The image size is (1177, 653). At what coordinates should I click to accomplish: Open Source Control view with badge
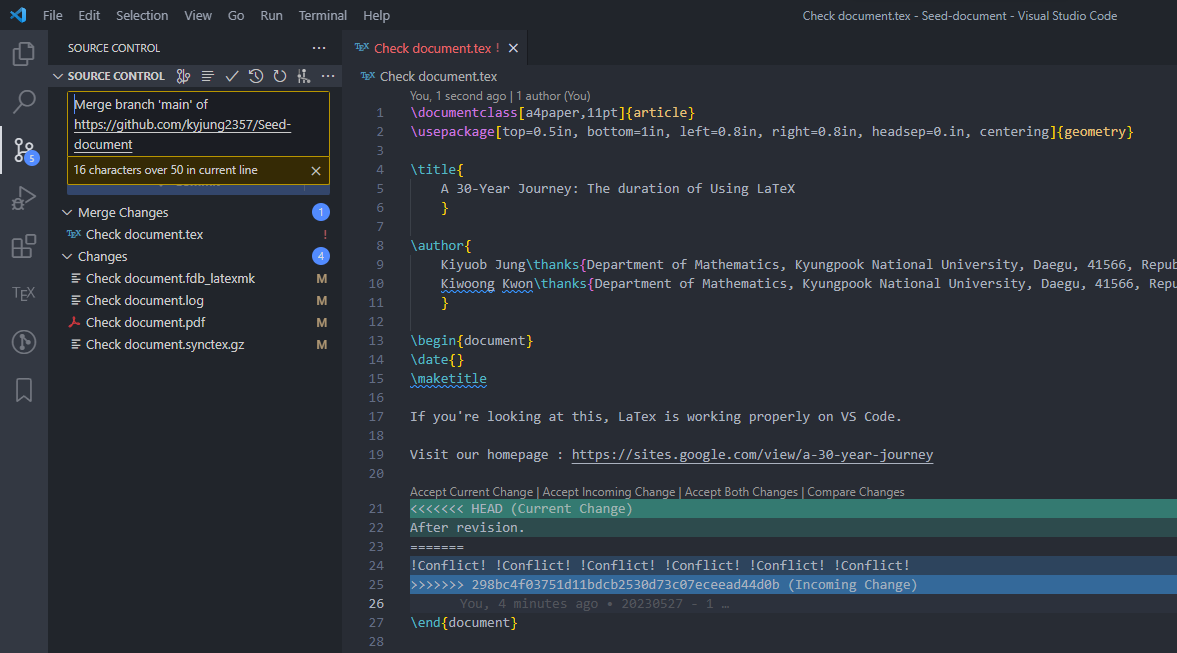coord(24,150)
